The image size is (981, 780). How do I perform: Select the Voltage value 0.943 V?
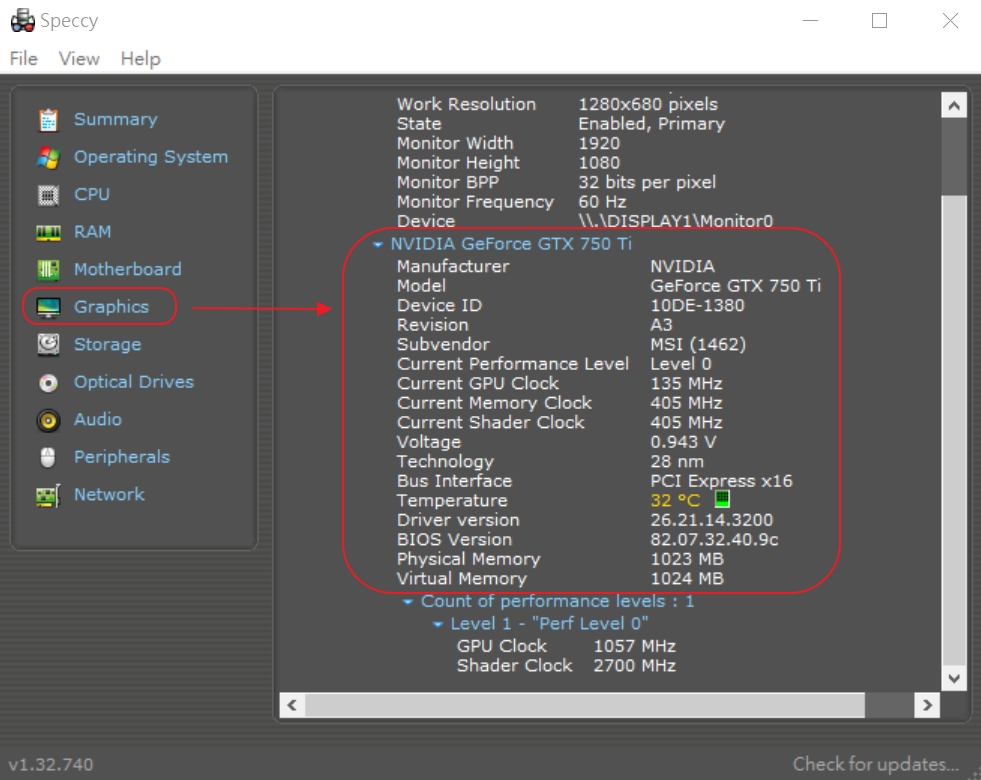click(683, 442)
